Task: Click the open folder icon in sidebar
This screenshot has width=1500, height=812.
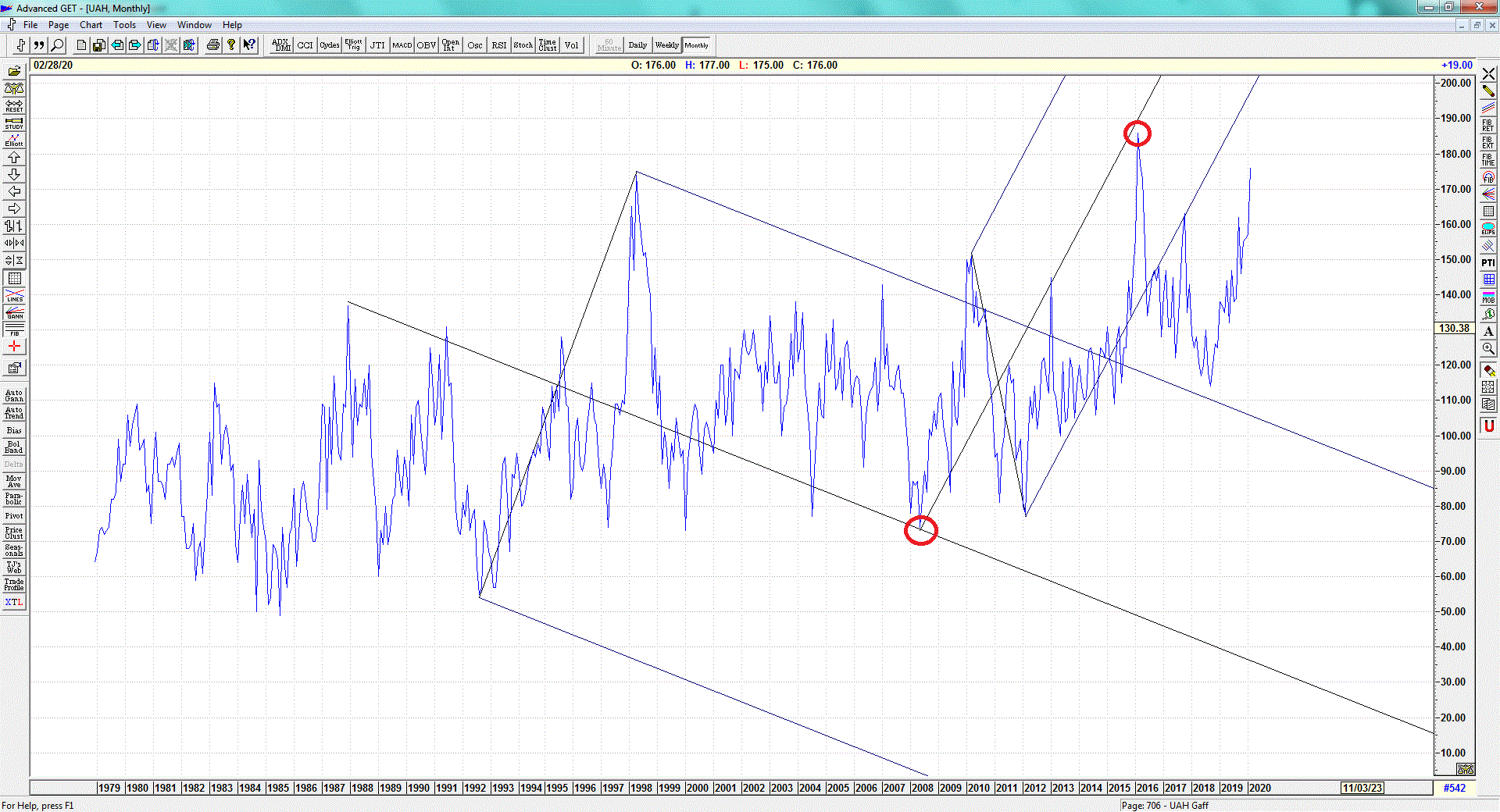Action: pos(14,71)
